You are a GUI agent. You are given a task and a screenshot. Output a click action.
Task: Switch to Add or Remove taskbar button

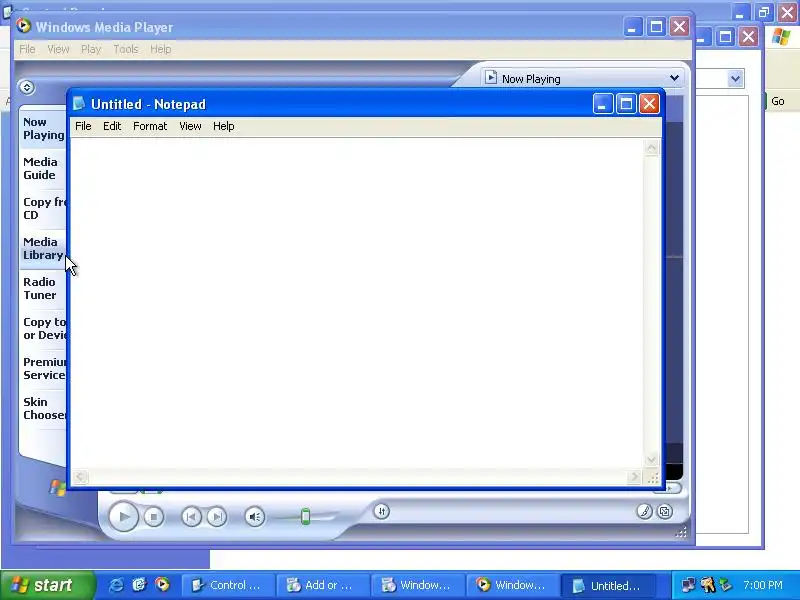(322, 585)
